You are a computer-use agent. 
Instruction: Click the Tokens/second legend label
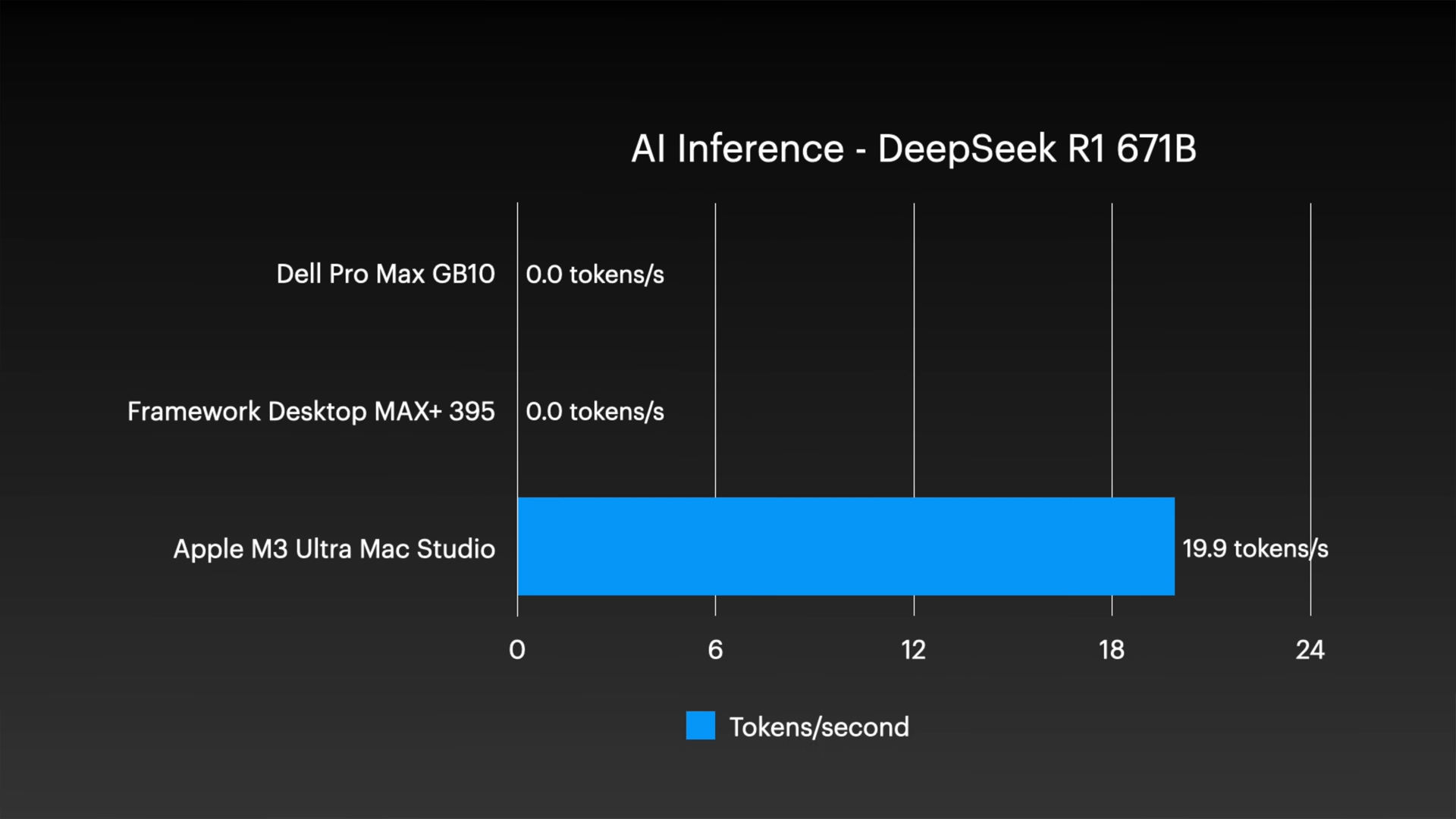(819, 727)
